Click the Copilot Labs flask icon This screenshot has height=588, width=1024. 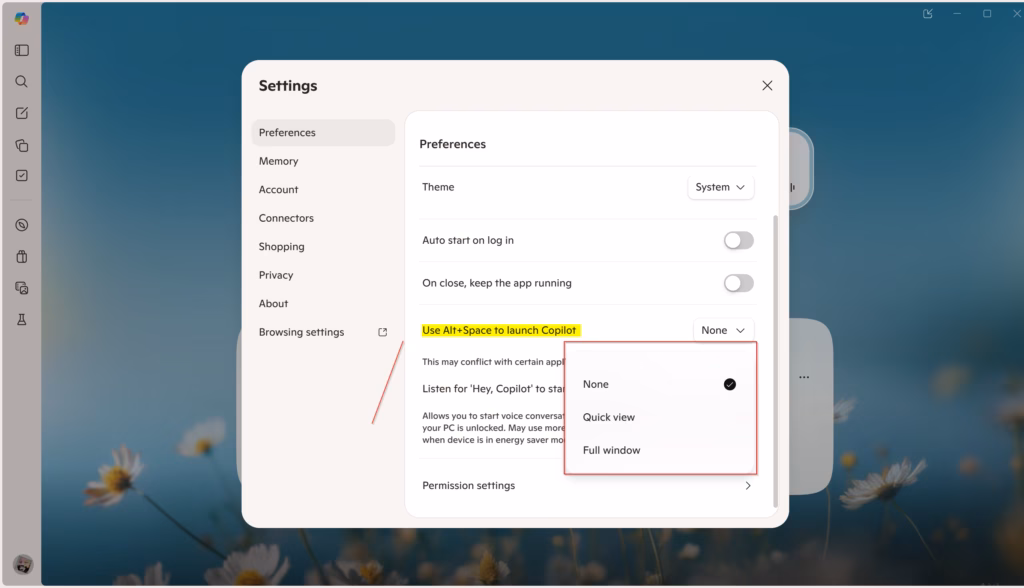(21, 320)
